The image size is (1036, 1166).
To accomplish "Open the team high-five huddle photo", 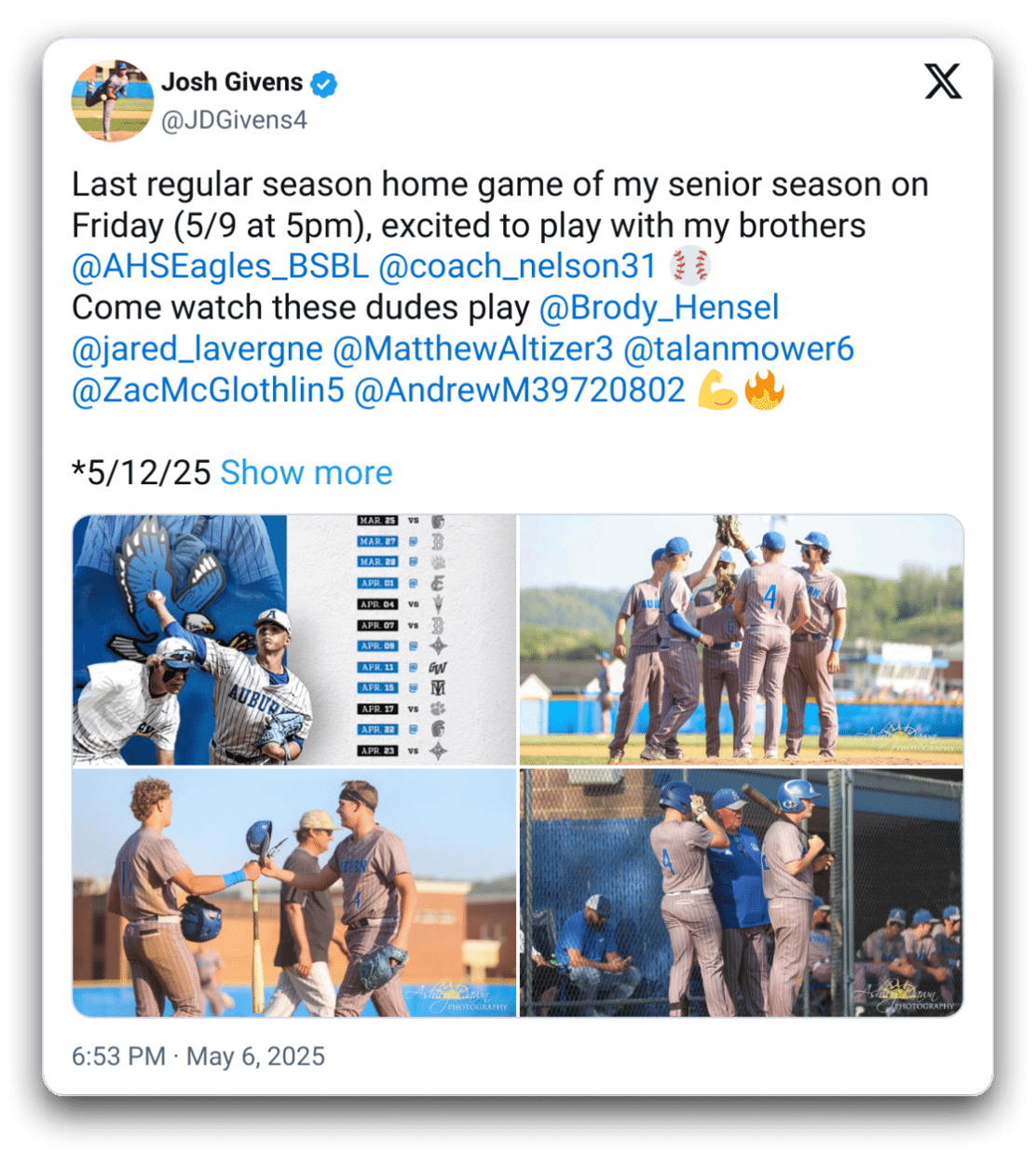I will [742, 640].
